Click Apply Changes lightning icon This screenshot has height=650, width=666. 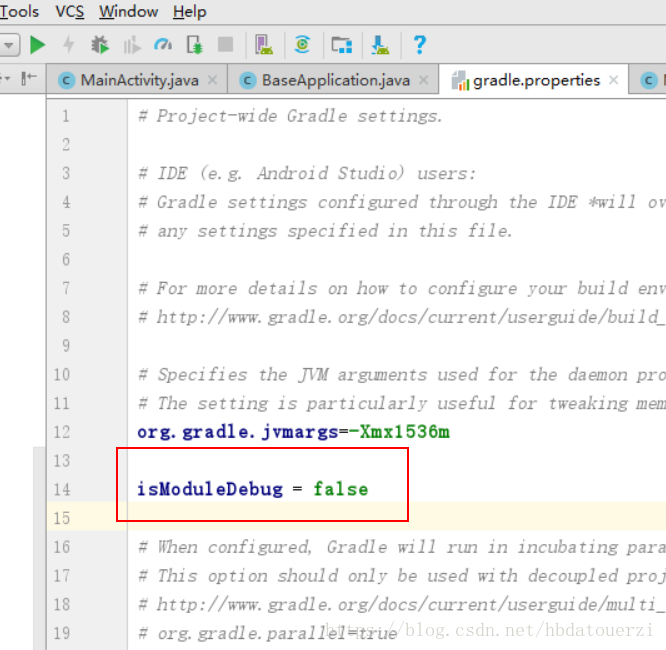pyautogui.click(x=68, y=45)
